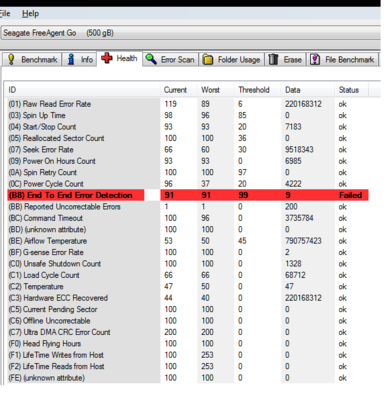Click the red cross Health icon
This screenshot has width=392, height=400.
coord(107,58)
